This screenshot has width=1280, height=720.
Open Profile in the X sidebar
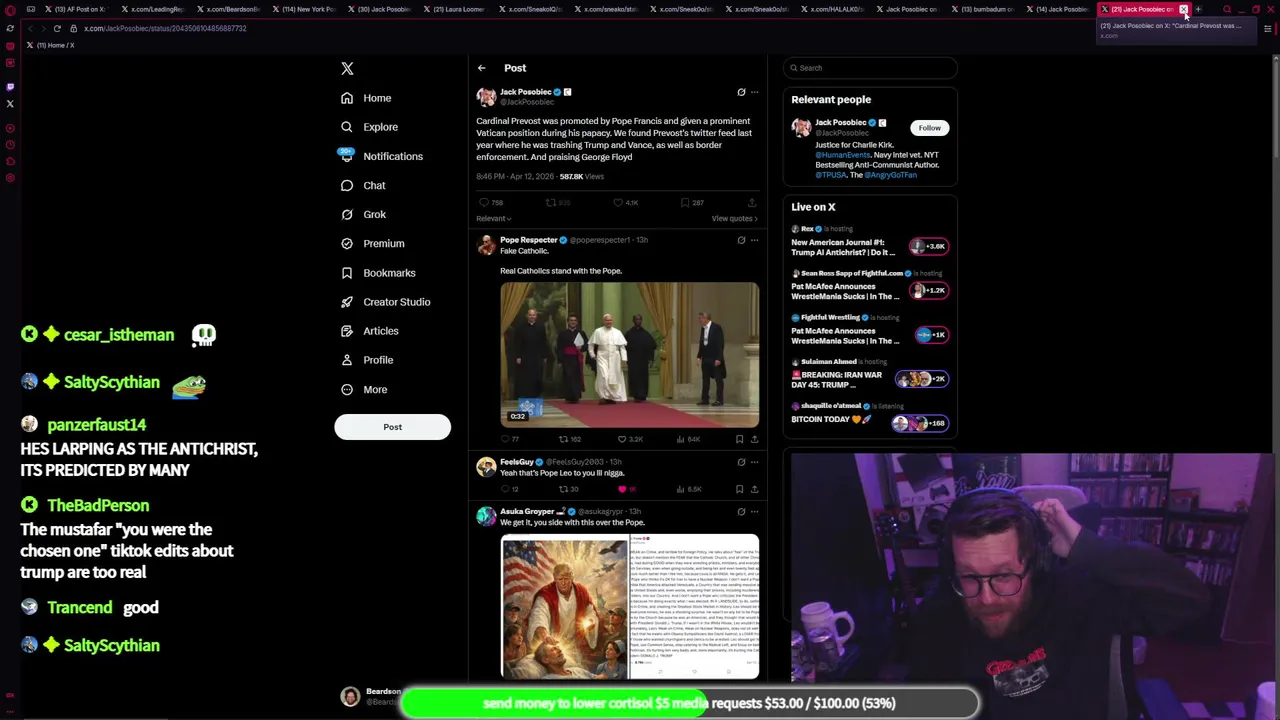[x=367, y=359]
